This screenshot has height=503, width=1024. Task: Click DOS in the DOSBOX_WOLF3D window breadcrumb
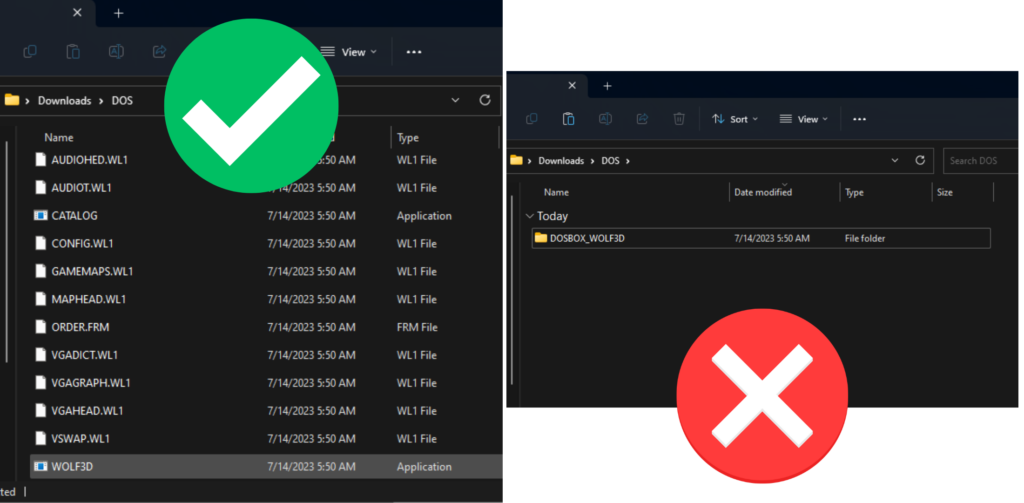tap(611, 161)
